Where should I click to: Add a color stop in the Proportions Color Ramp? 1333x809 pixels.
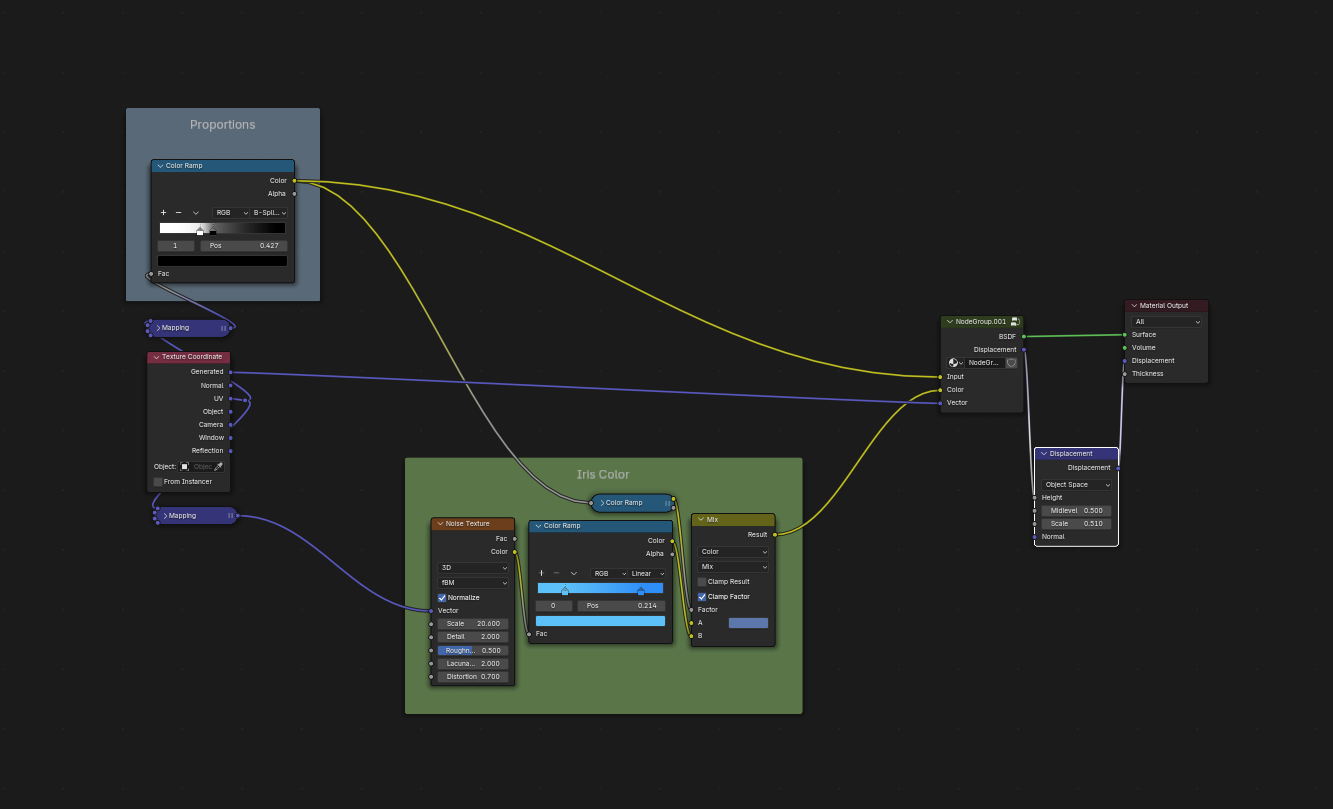pos(163,212)
